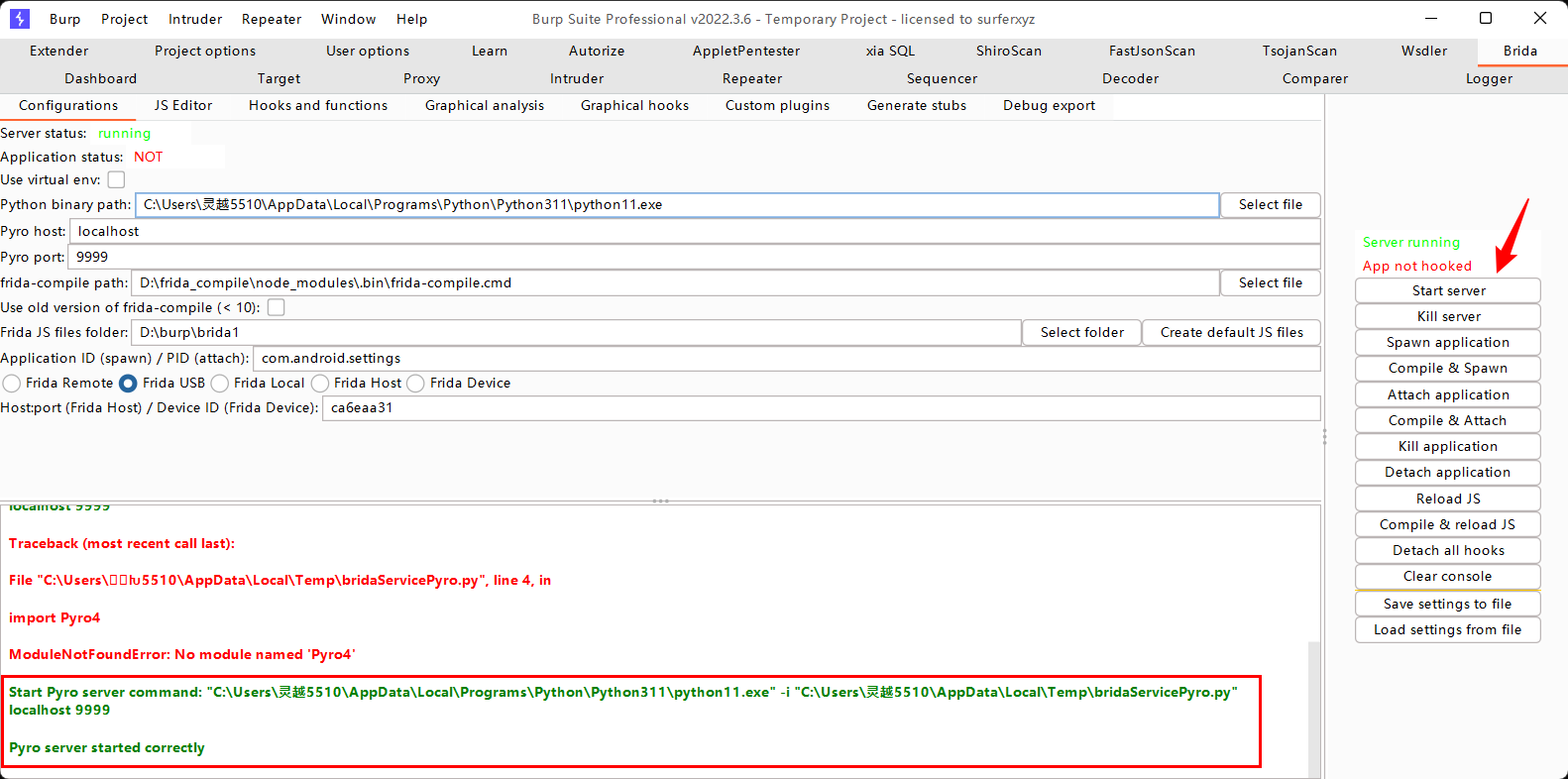The height and width of the screenshot is (779, 1568).
Task: Open the xia SQL tab
Action: [x=890, y=51]
